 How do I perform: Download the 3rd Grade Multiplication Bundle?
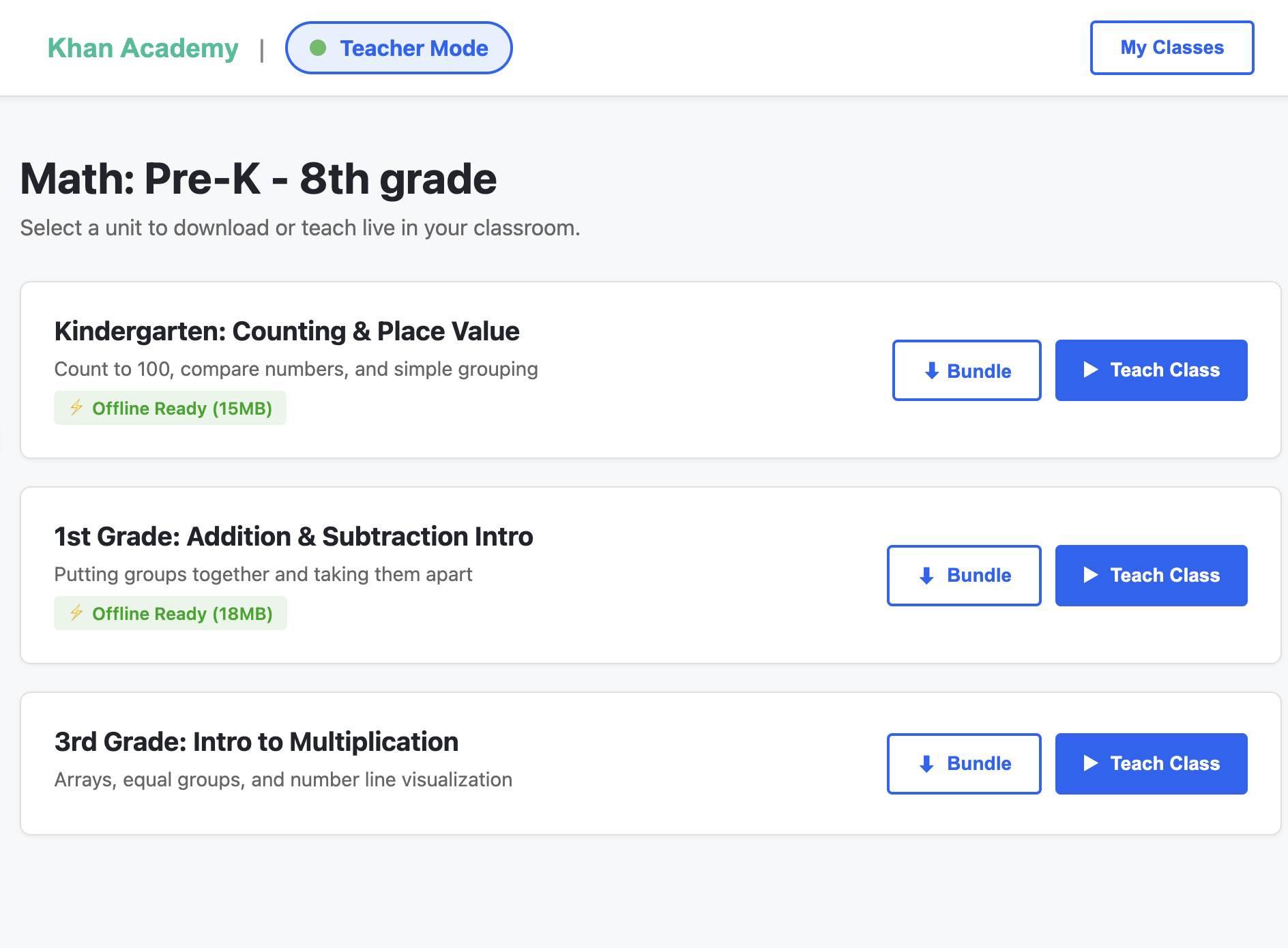pyautogui.click(x=964, y=764)
